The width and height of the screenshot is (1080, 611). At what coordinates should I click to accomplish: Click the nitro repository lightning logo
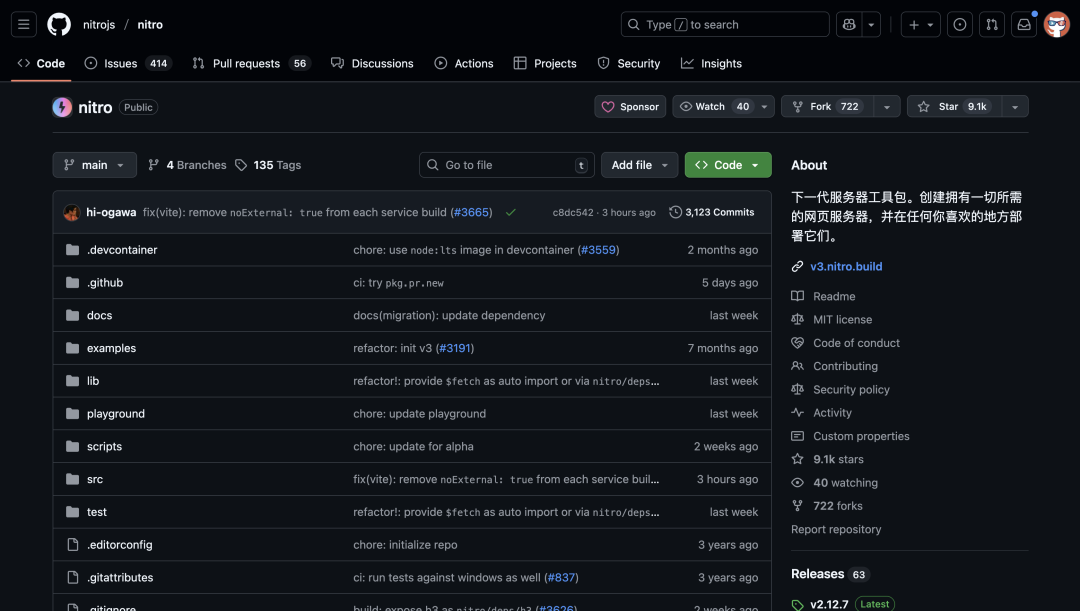pos(62,107)
